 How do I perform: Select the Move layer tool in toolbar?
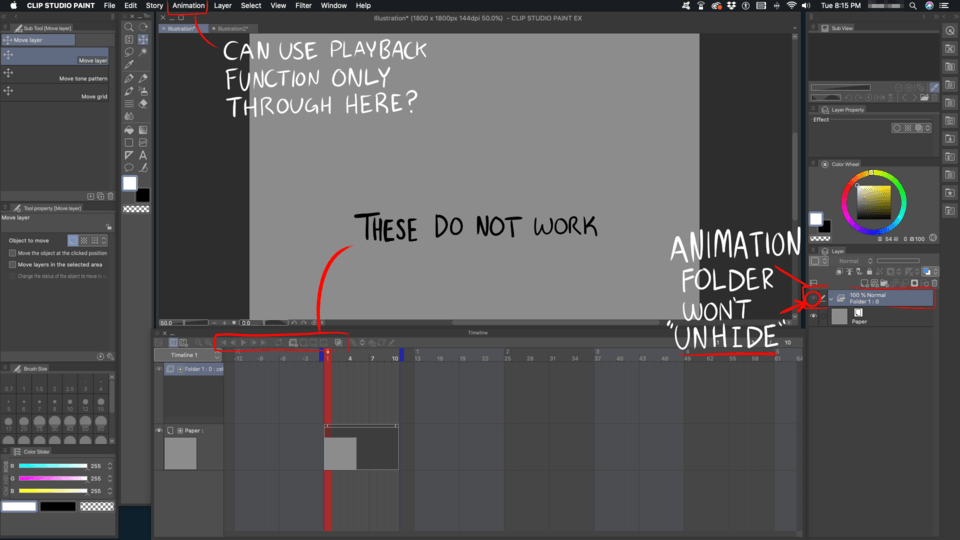point(143,40)
